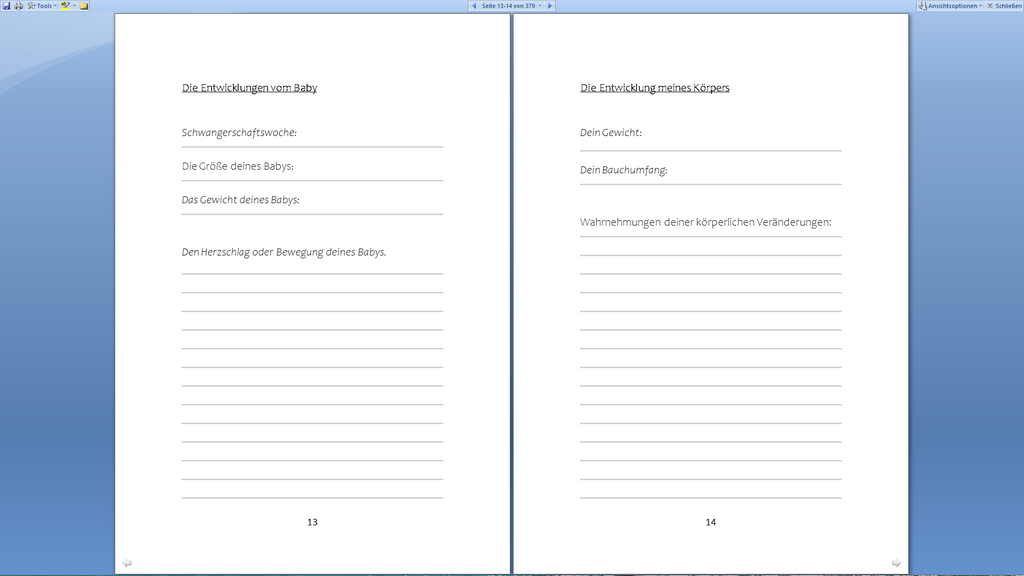Viewport: 1024px width, 576px height.
Task: Open the 'Seite 13-14 von 379' page dropdown
Action: click(511, 6)
